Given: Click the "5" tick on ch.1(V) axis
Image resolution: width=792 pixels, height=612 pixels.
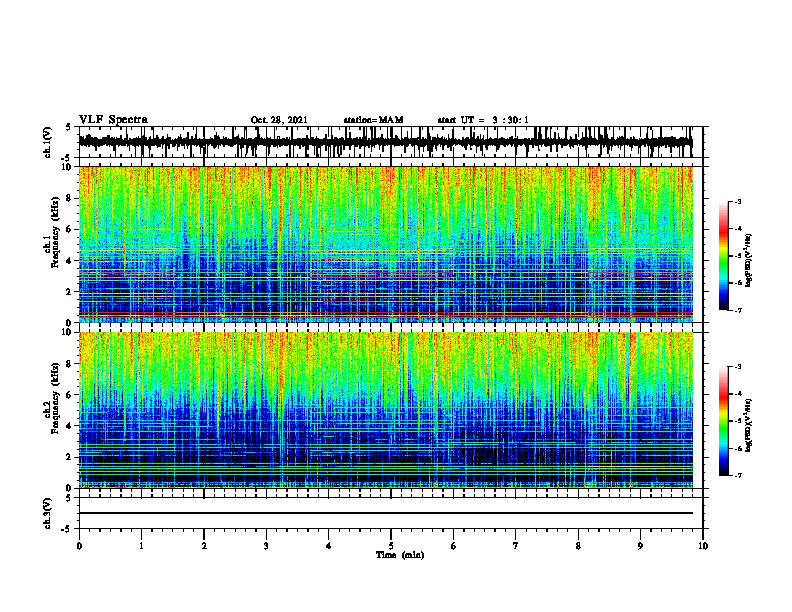Looking at the screenshot, I should [x=68, y=127].
